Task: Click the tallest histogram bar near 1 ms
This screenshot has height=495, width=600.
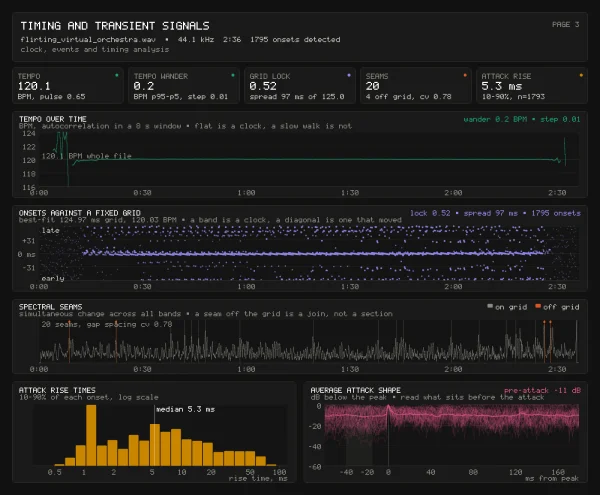Action: pos(91,435)
